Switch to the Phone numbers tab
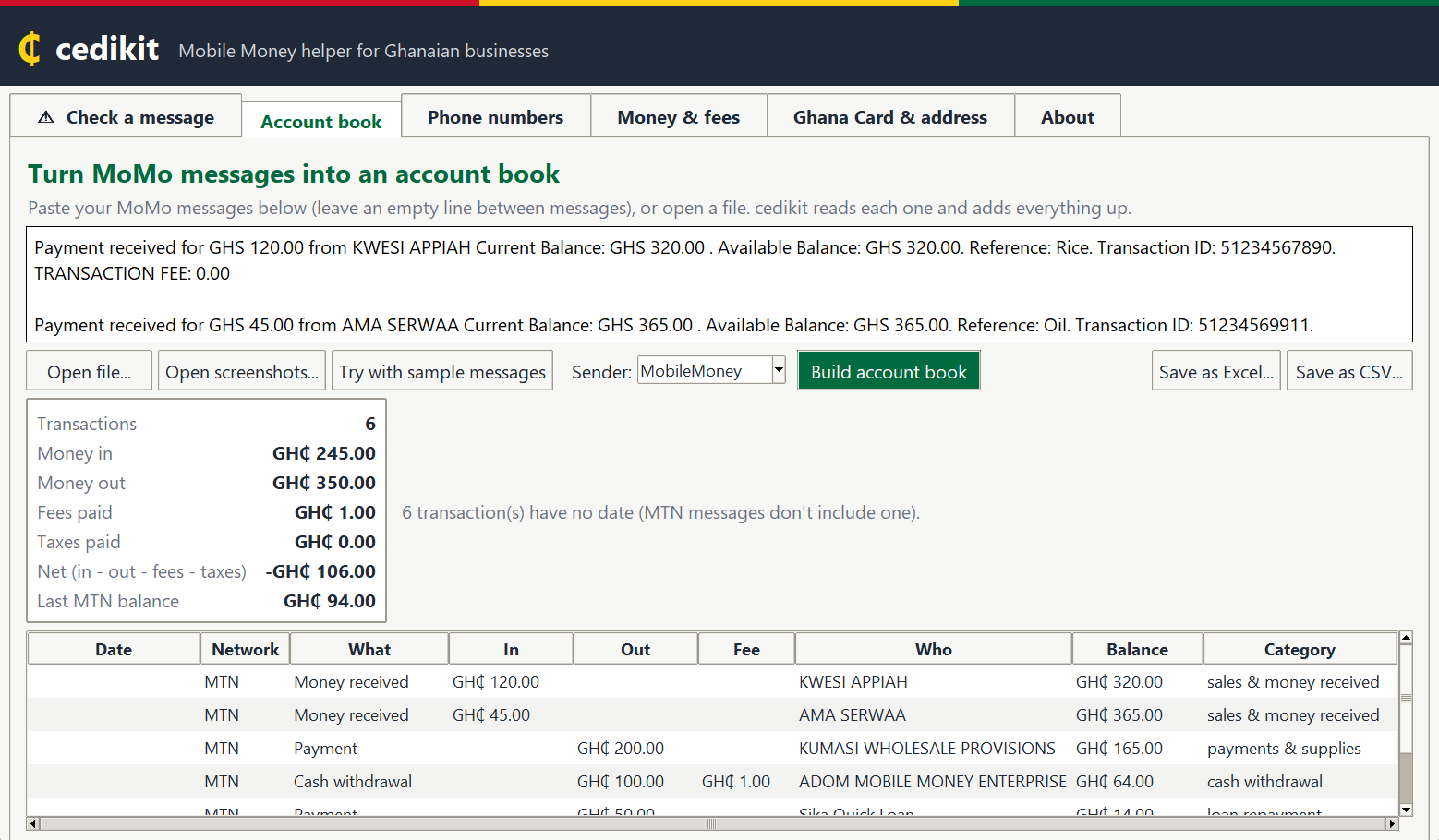This screenshot has height=840, width=1439. coord(495,116)
